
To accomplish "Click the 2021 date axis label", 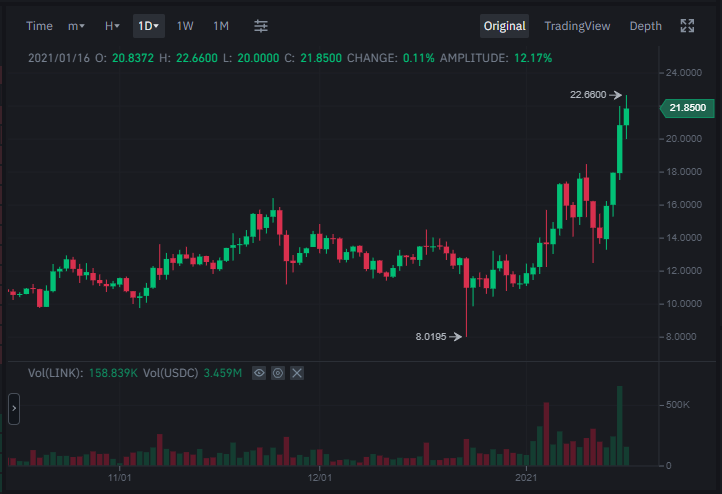I will click(526, 477).
